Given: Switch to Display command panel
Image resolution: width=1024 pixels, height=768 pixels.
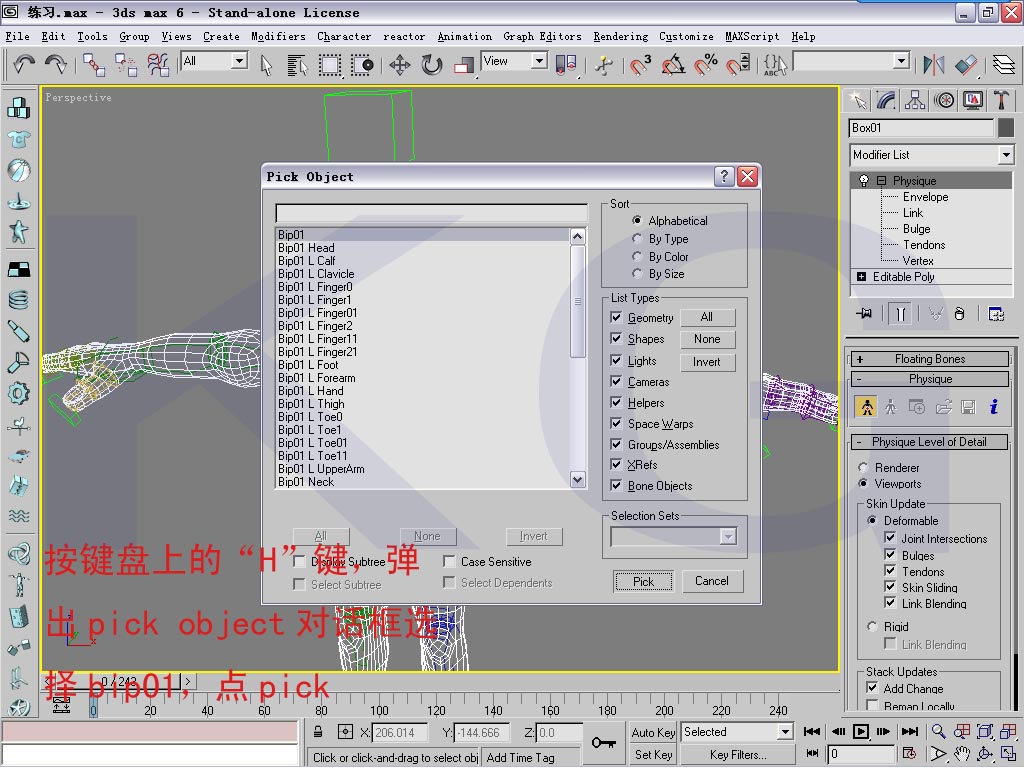Looking at the screenshot, I should tap(972, 100).
